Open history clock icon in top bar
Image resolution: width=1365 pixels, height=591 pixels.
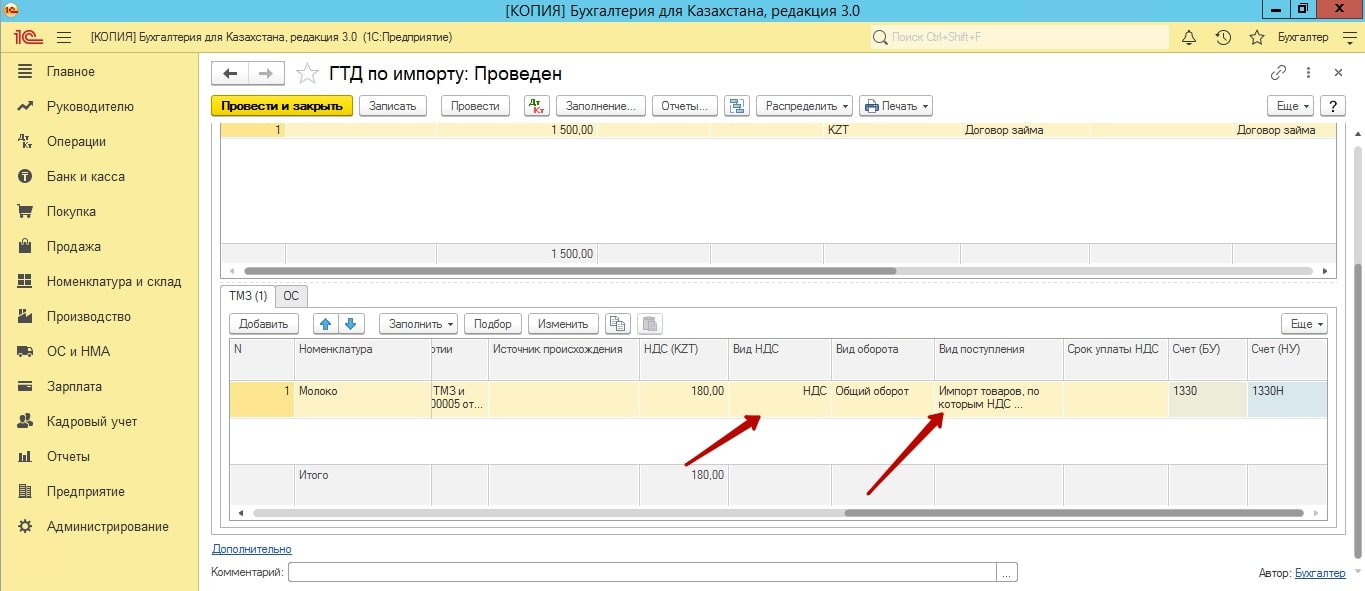(1223, 37)
